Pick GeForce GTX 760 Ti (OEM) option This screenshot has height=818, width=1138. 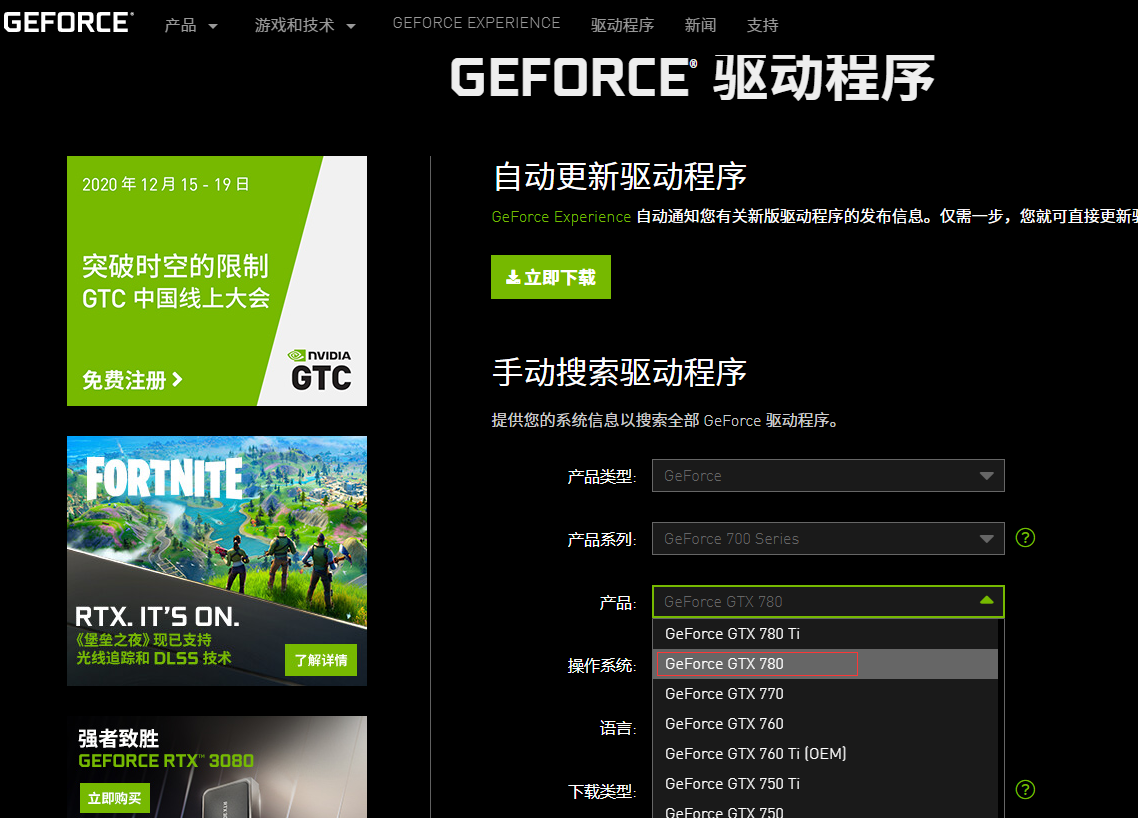point(755,754)
